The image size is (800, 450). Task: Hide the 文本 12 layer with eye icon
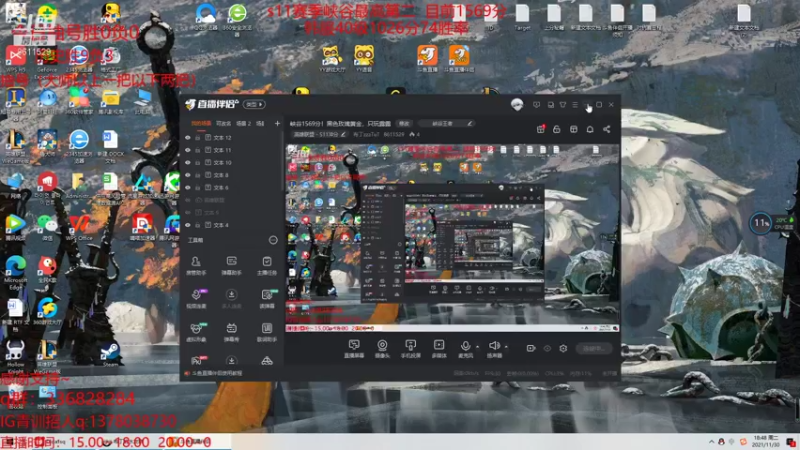pos(188,138)
